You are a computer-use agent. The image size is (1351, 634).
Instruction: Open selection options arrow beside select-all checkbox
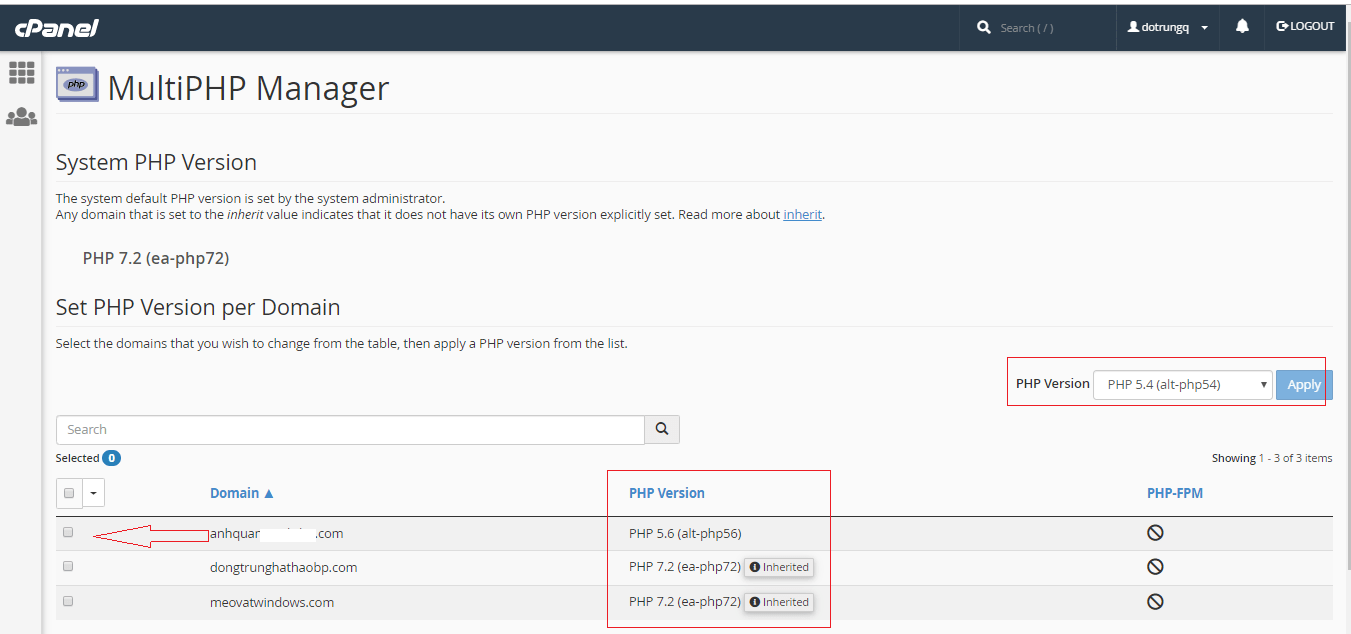click(94, 493)
